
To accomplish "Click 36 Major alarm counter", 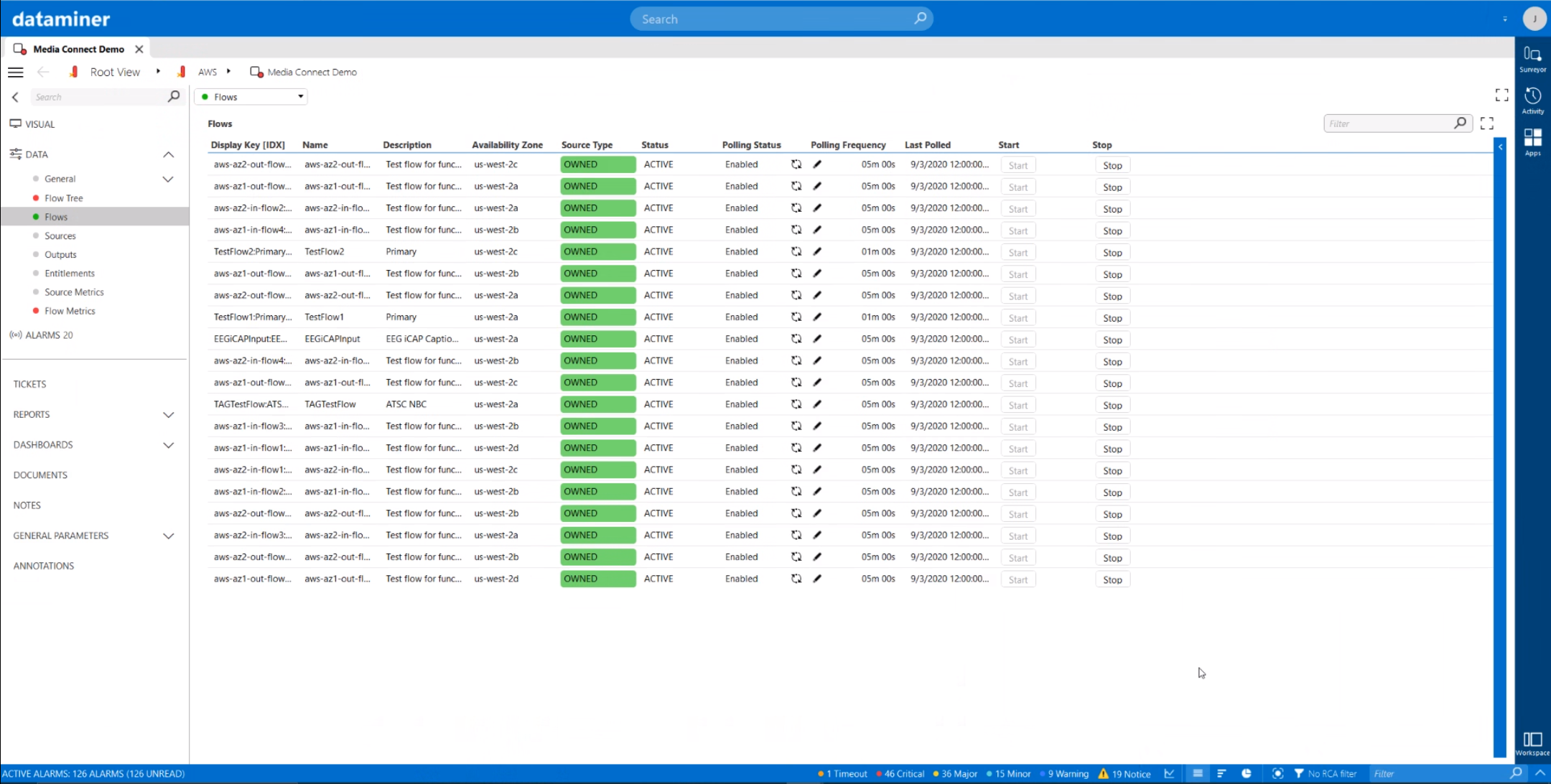I will pos(955,773).
